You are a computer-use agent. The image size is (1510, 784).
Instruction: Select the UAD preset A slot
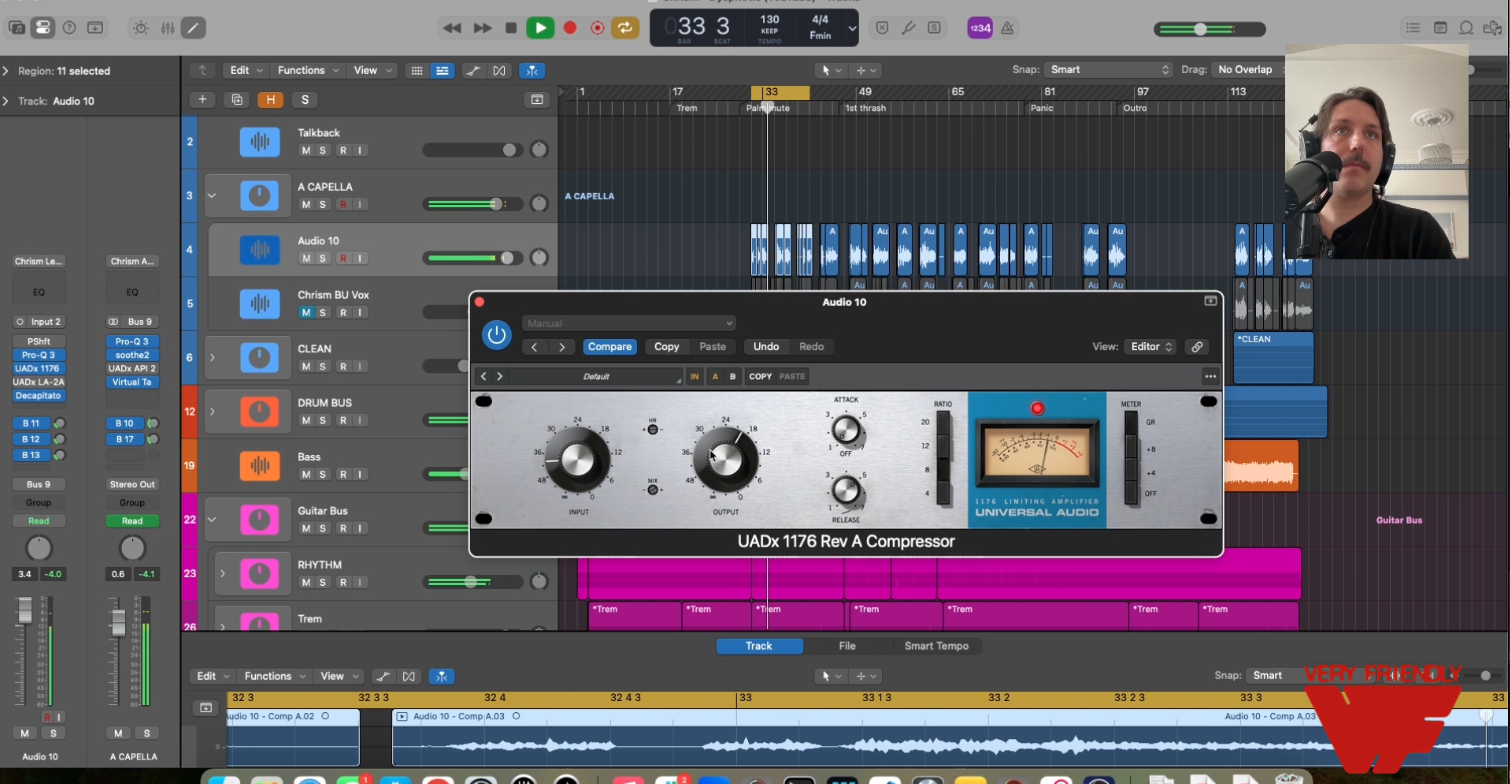coord(714,377)
